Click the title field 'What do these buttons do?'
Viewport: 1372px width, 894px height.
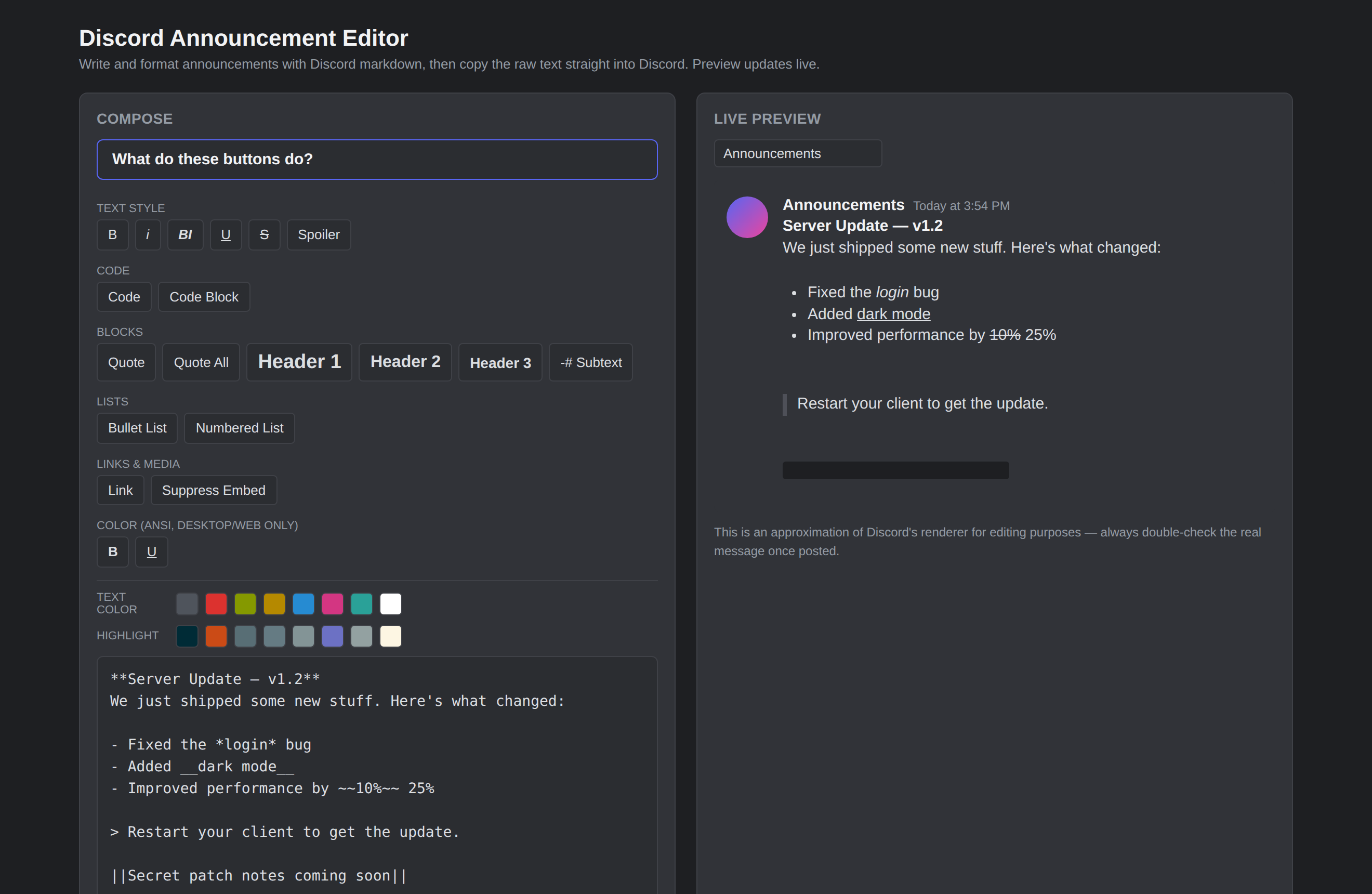click(x=377, y=159)
